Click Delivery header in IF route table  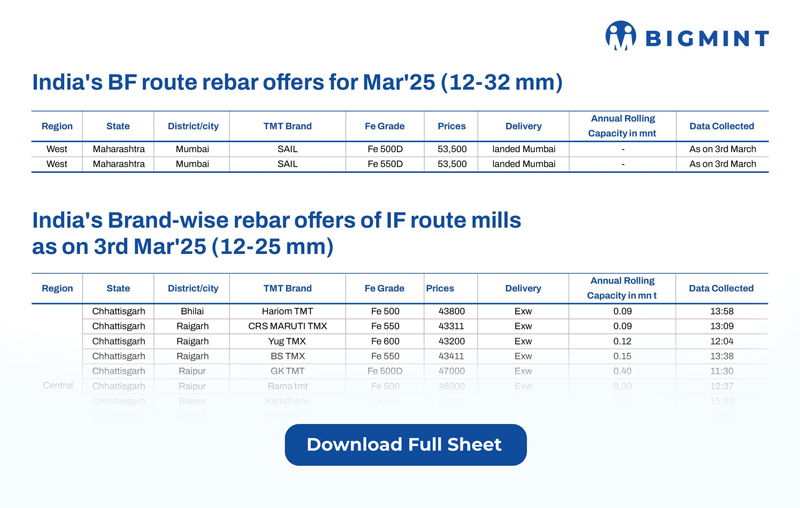[x=523, y=288]
